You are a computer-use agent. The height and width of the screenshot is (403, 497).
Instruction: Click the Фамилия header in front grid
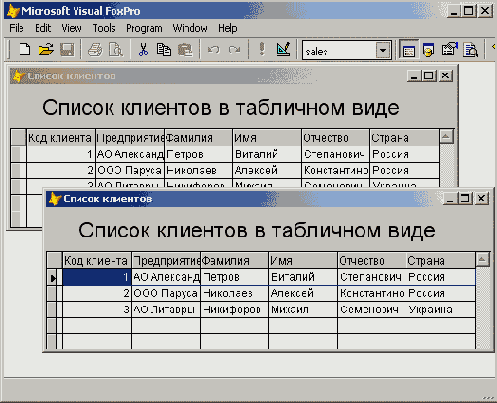235,260
